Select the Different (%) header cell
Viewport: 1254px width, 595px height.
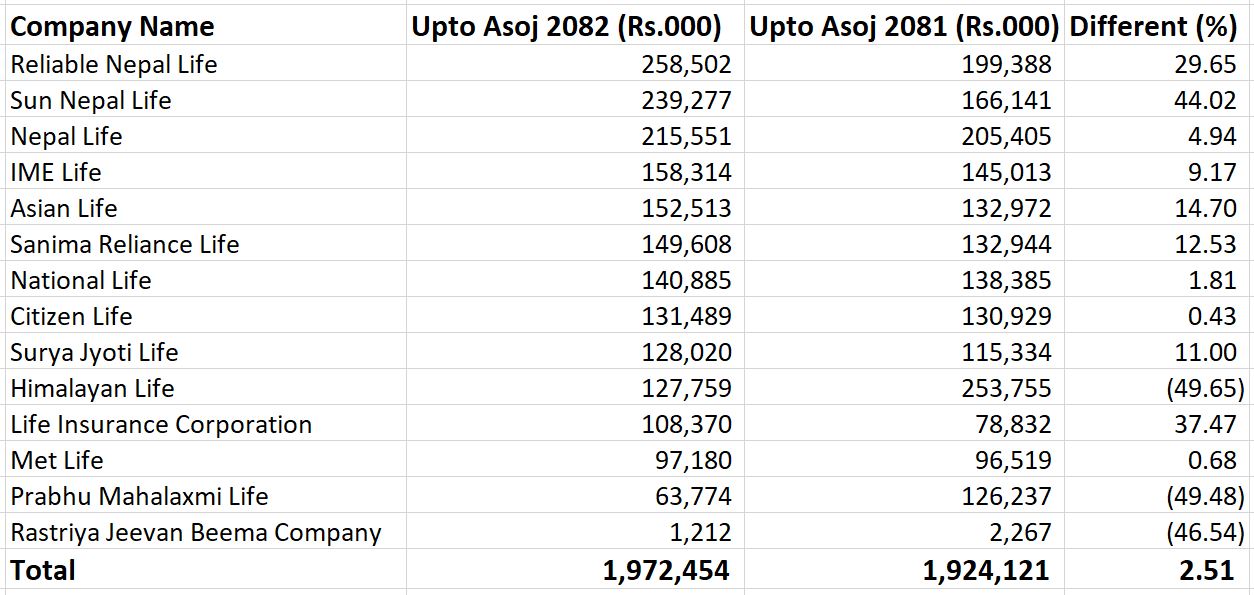click(x=1153, y=27)
